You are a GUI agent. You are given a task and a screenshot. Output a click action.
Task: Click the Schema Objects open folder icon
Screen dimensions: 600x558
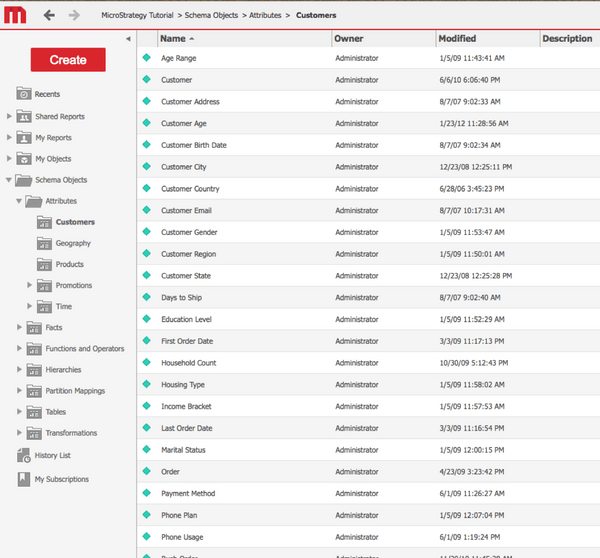point(23,180)
